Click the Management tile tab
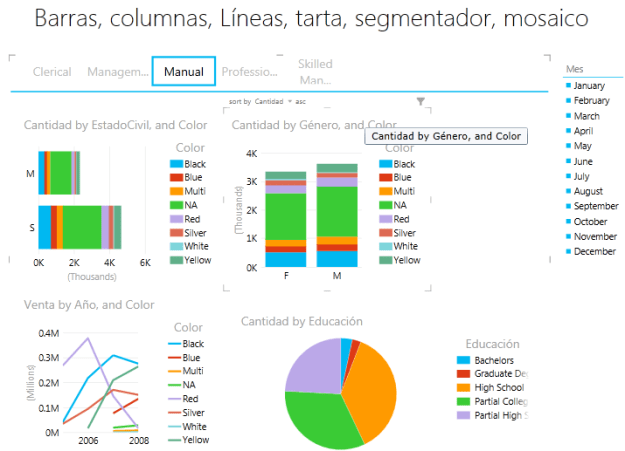 (116, 72)
